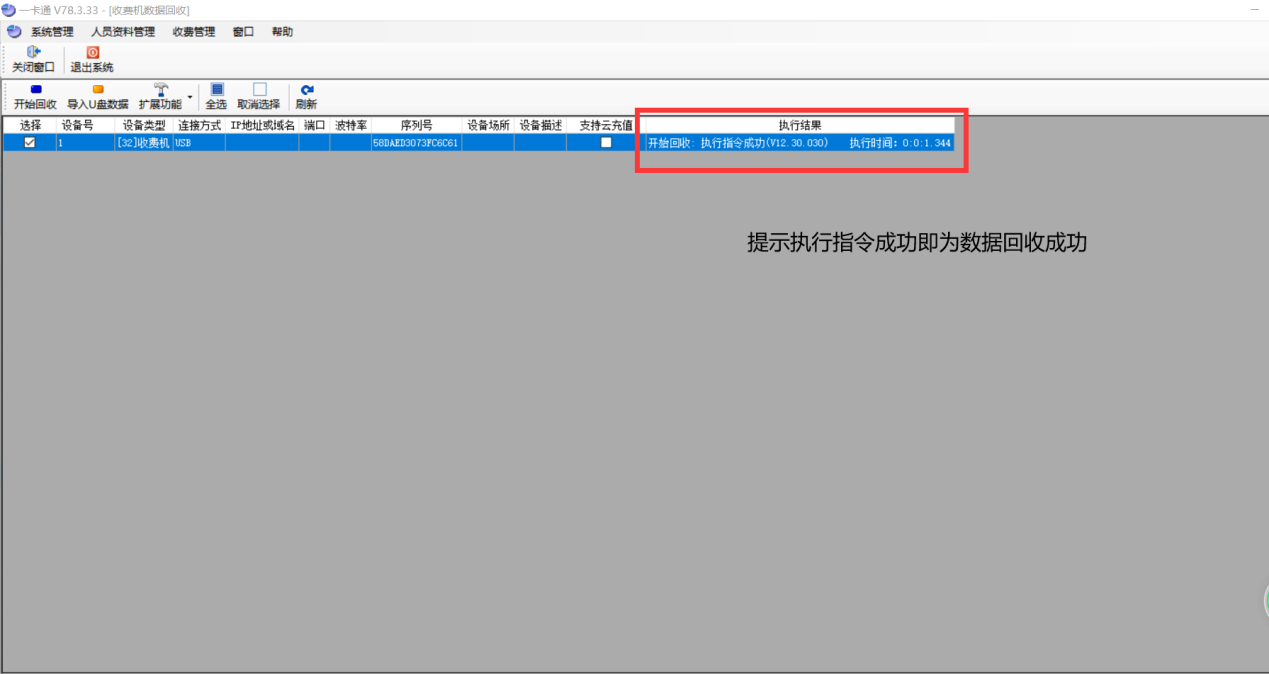
Task: Select the serial number cell 58DAED3073FC6C61
Action: coord(415,143)
